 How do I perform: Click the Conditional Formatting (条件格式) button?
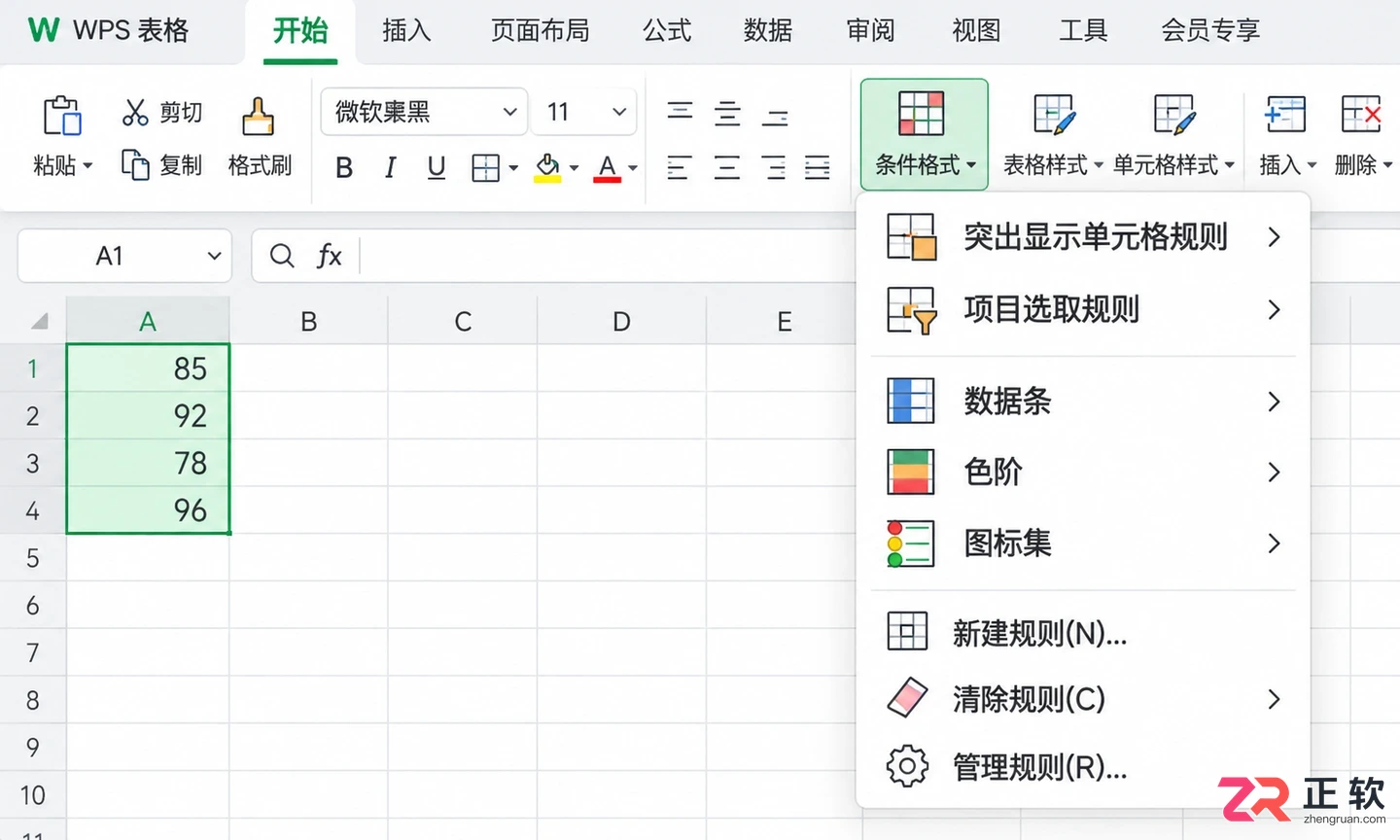tap(925, 134)
